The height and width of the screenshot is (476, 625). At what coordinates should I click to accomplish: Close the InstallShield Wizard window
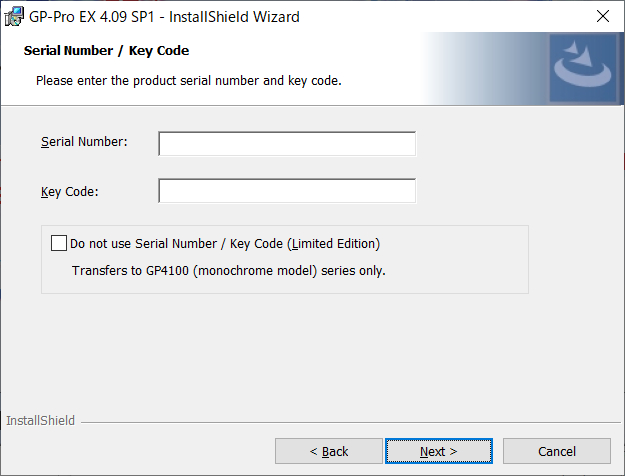[x=603, y=16]
